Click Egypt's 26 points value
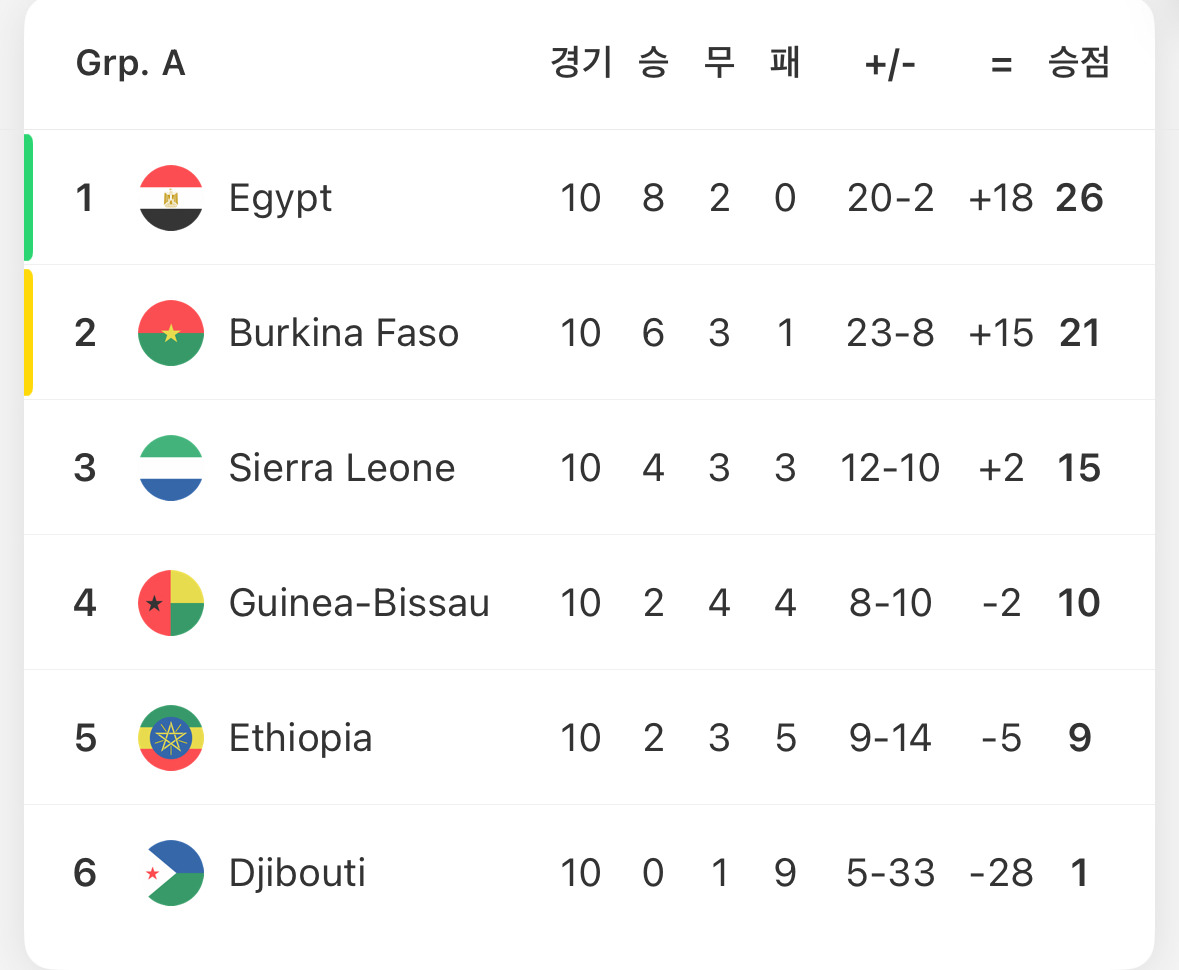The height and width of the screenshot is (970, 1179). click(x=1079, y=198)
